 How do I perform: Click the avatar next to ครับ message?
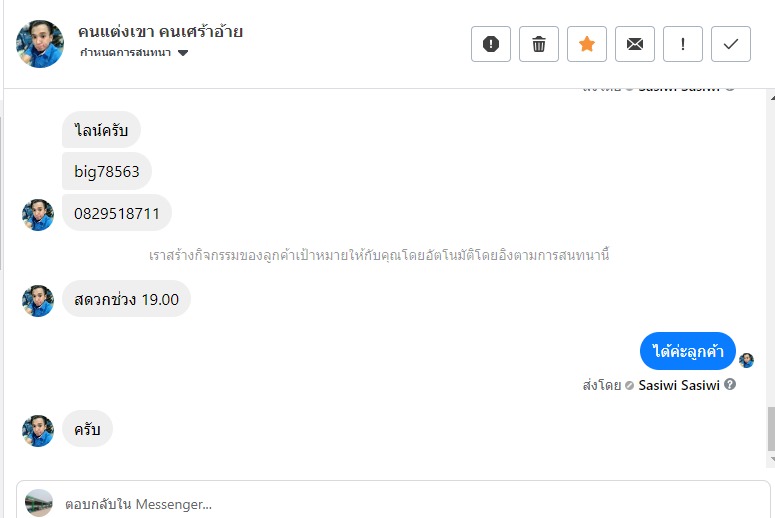(38, 430)
